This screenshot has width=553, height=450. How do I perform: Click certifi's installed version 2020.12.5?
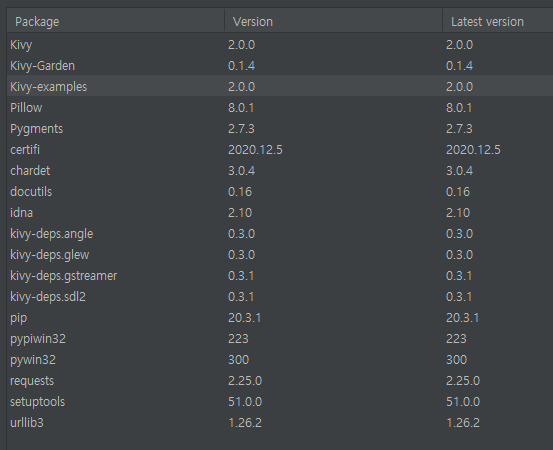click(255, 150)
